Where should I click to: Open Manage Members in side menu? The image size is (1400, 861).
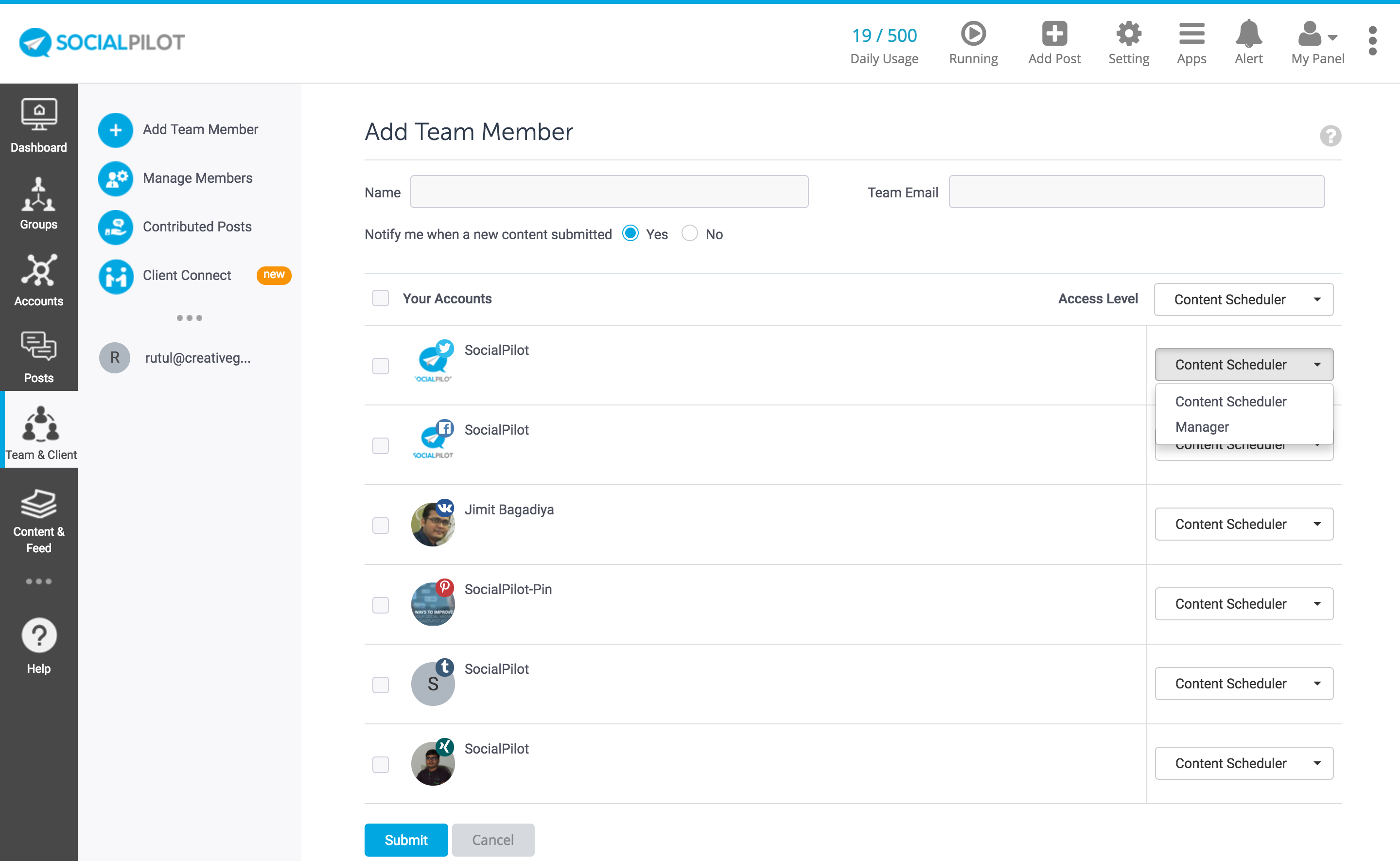click(197, 178)
